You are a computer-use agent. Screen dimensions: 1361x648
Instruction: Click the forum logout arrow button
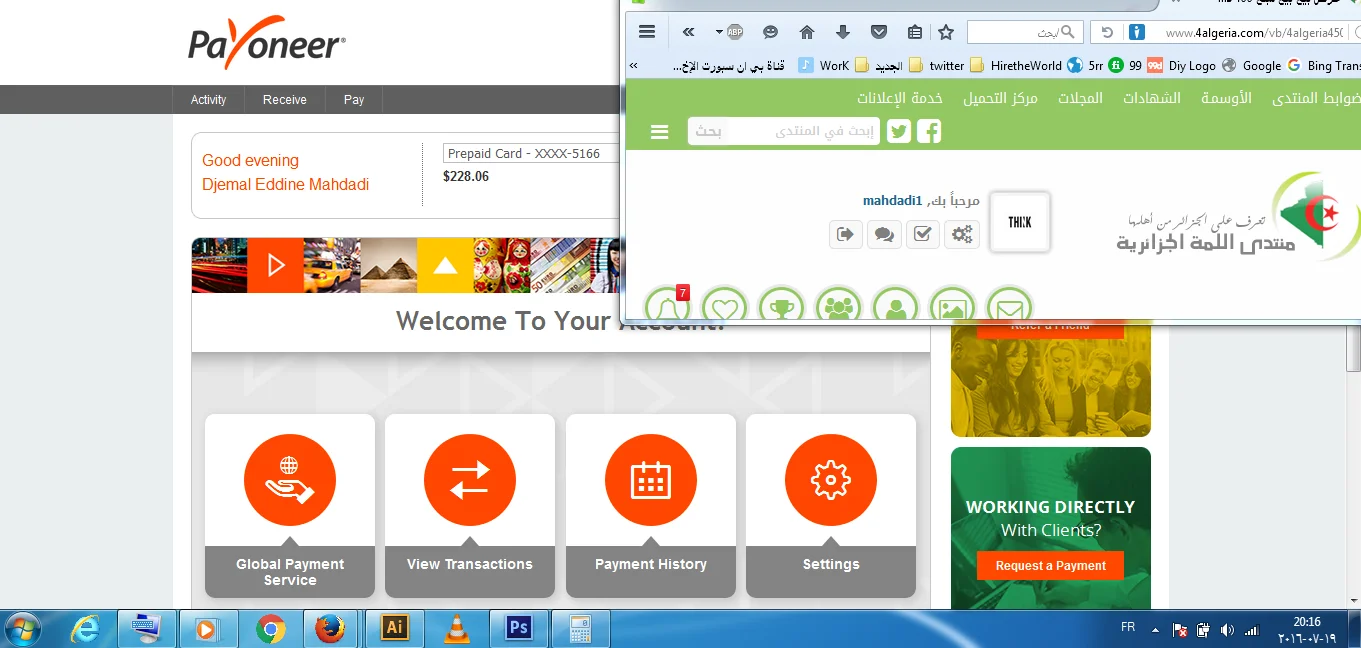click(846, 235)
